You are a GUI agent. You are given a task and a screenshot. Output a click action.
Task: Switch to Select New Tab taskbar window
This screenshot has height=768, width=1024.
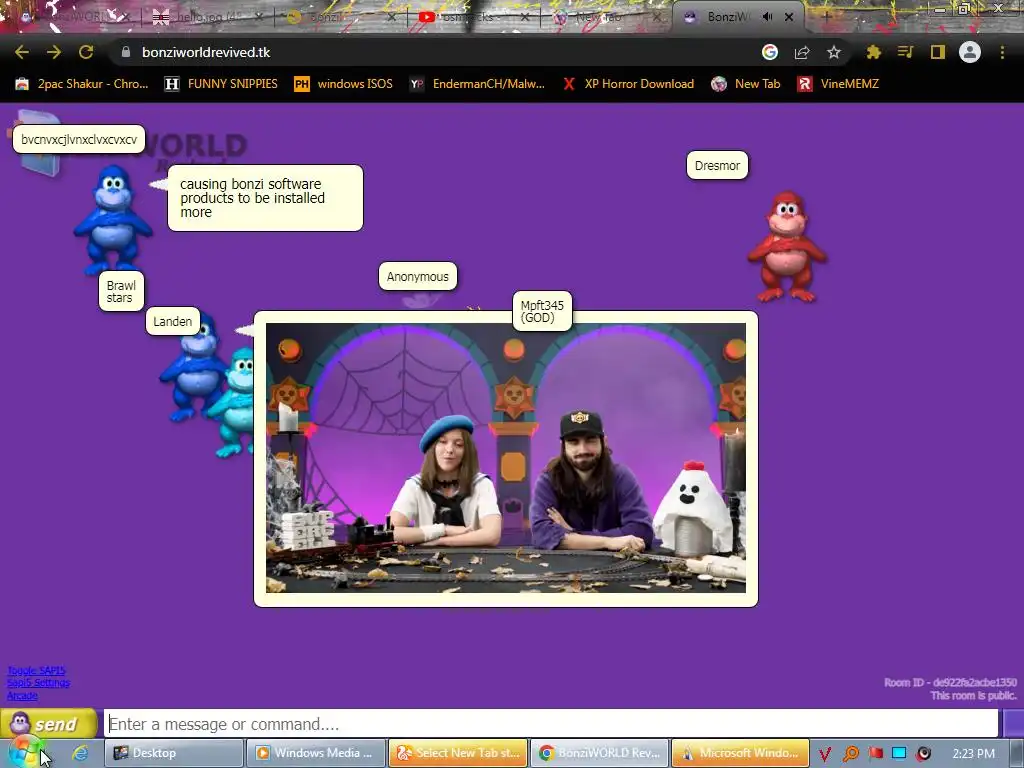point(458,753)
